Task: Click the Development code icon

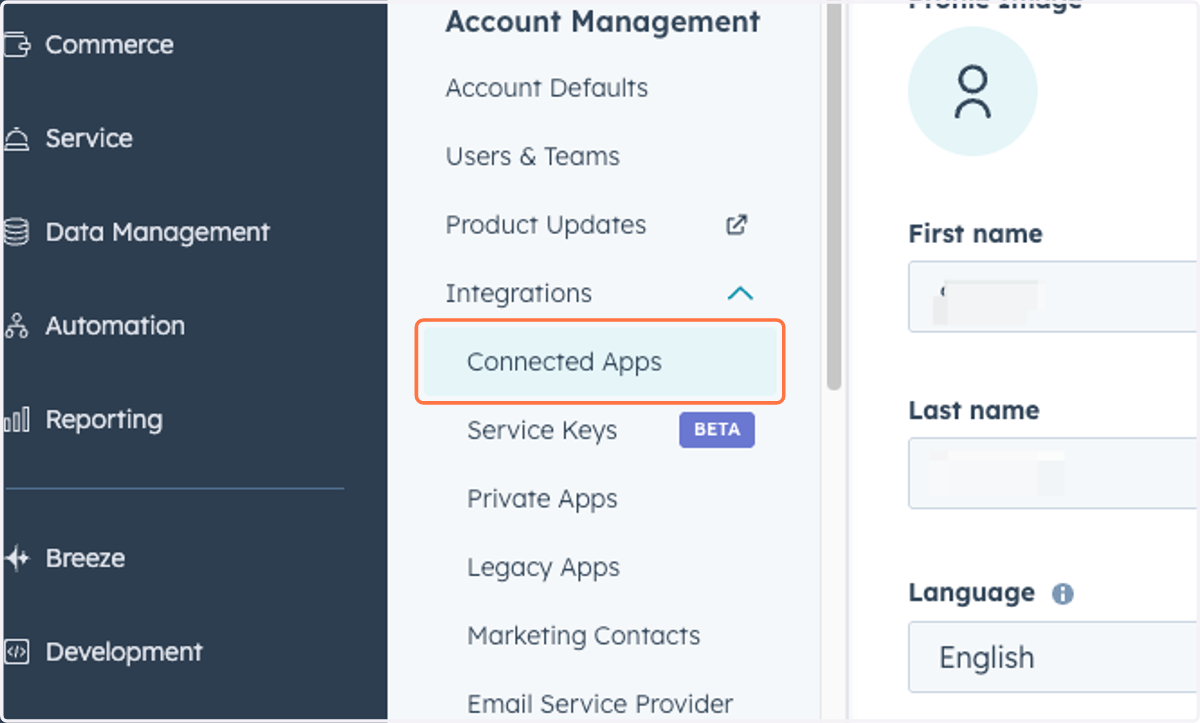Action: [x=16, y=652]
